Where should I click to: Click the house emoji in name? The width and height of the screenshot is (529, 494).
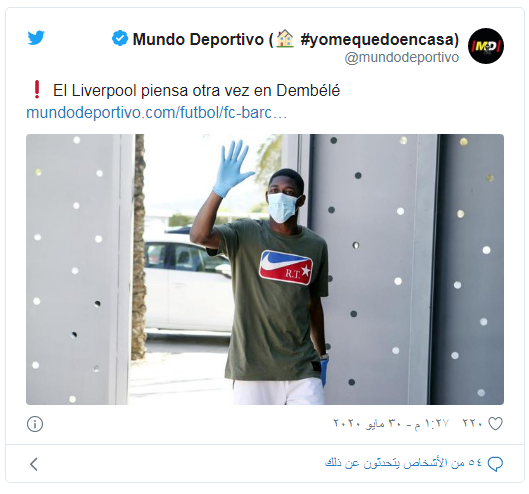click(x=285, y=38)
